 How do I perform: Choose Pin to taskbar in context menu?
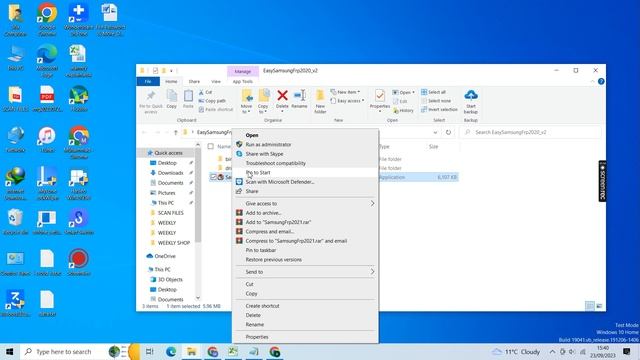click(x=304, y=250)
